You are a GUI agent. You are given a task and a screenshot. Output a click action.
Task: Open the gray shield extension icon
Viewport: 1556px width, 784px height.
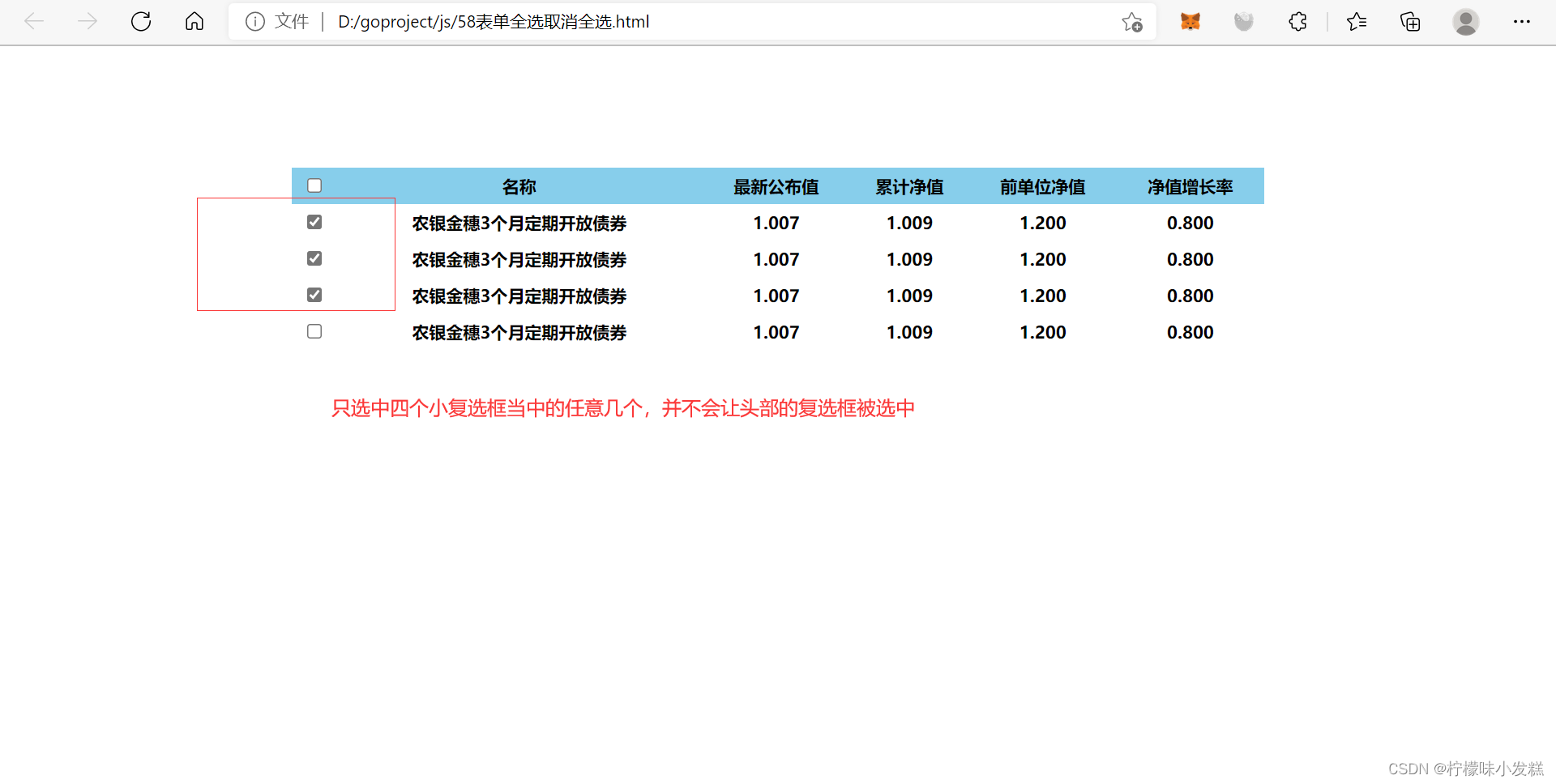(1244, 22)
